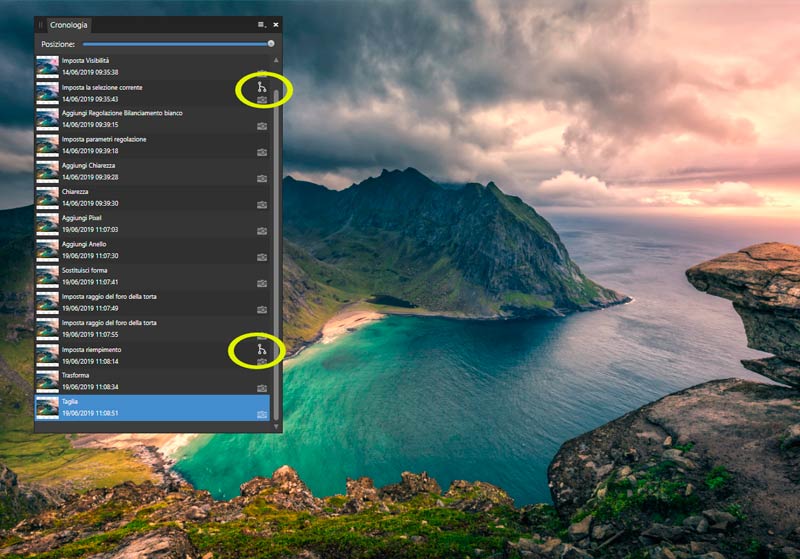The image size is (800, 559).
Task: Select the 'Aggiungi Pixel' label
Action: (x=82, y=218)
